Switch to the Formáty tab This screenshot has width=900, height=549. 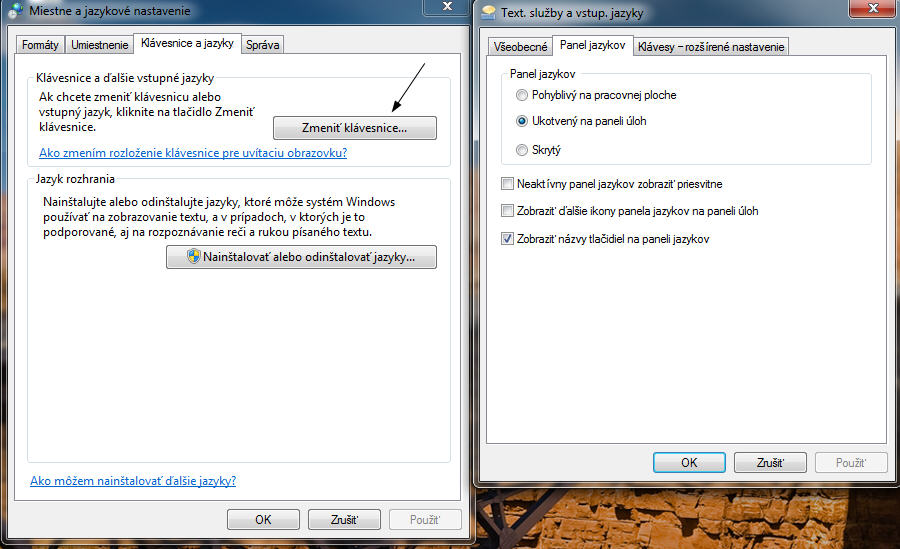click(40, 45)
